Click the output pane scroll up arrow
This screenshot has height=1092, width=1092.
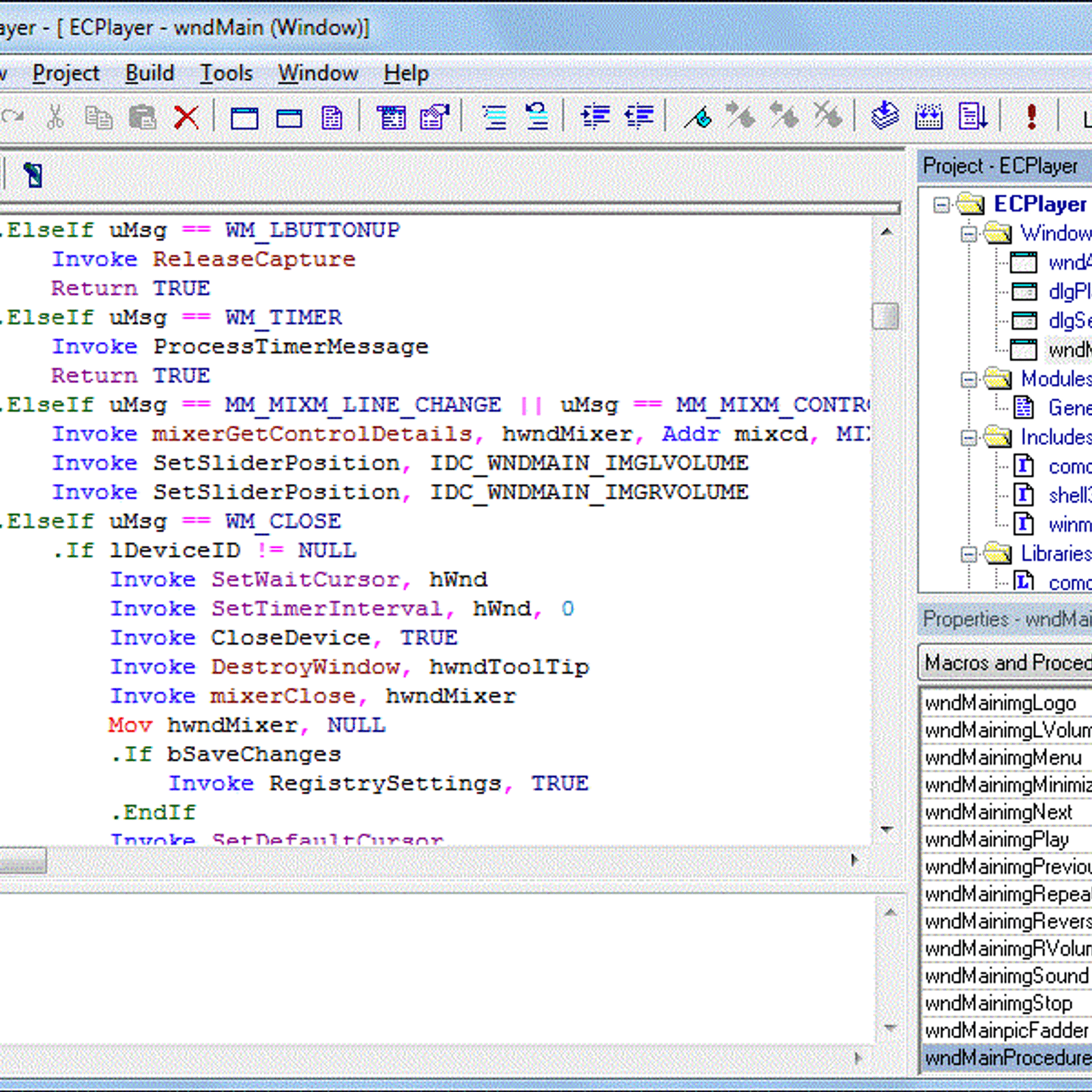(890, 912)
